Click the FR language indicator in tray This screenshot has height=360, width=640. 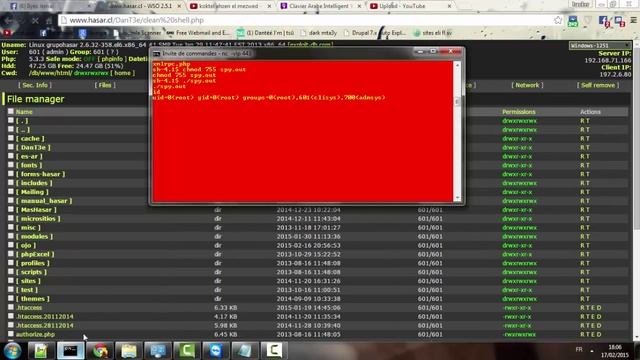579,350
